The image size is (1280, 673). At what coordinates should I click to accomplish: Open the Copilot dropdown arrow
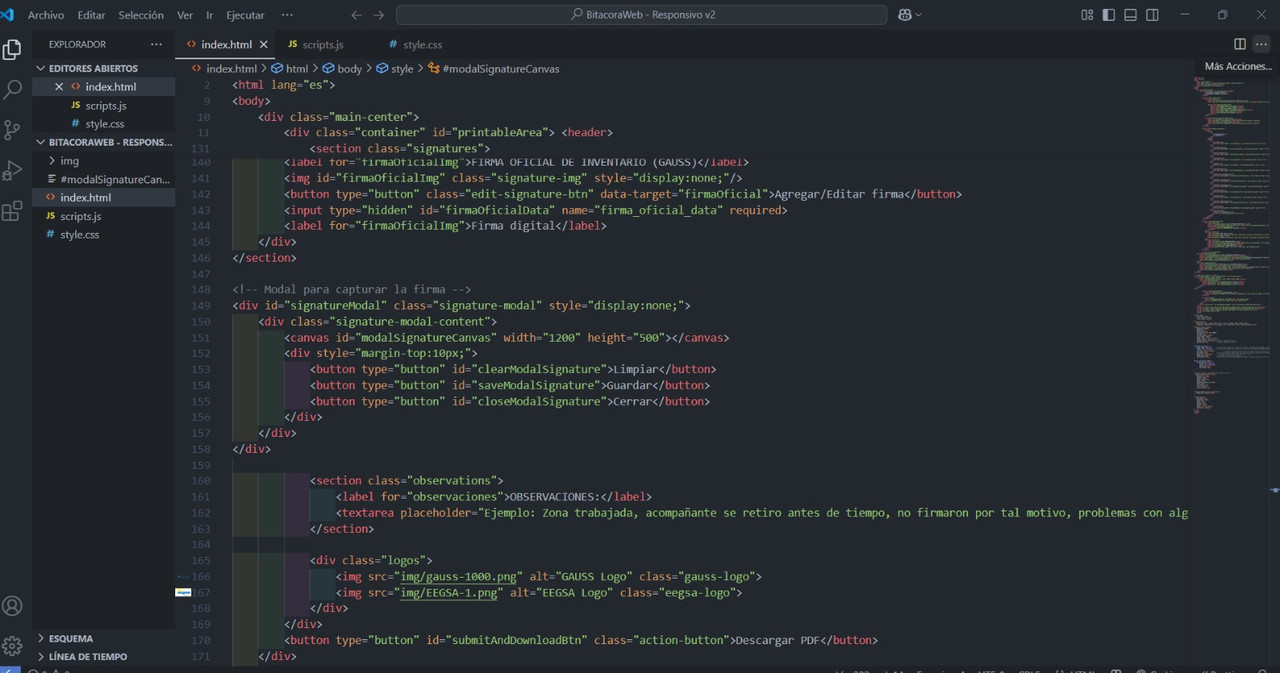pyautogui.click(x=919, y=15)
